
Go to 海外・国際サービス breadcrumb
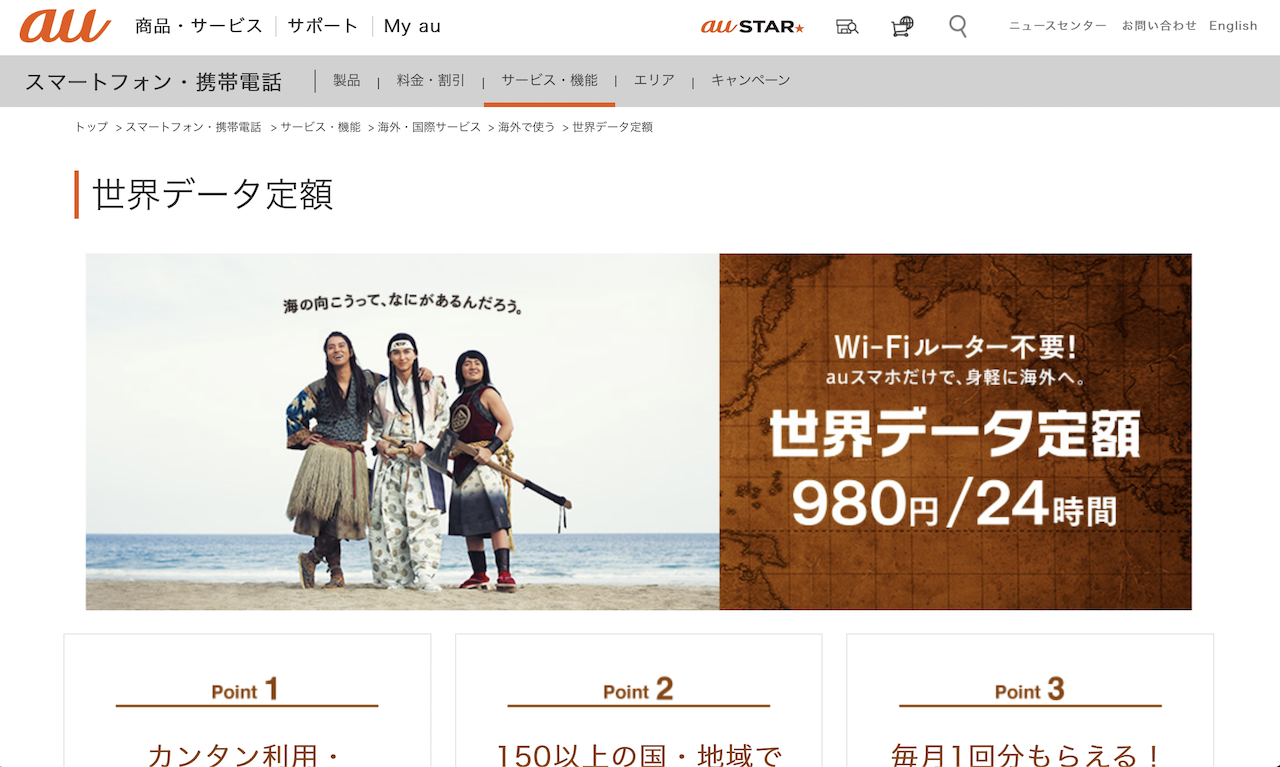(429, 127)
